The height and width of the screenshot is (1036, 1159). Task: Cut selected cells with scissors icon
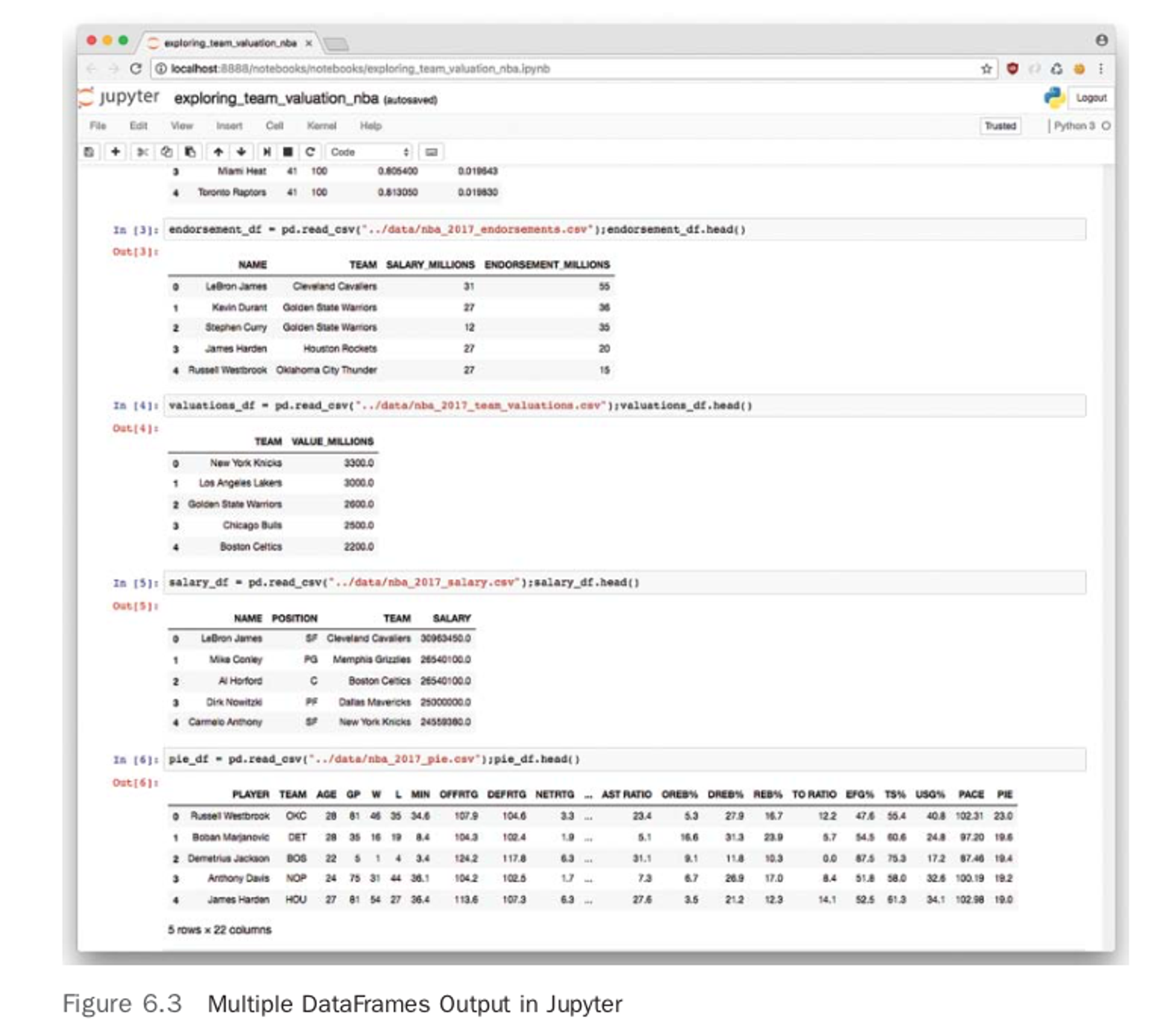pos(142,152)
